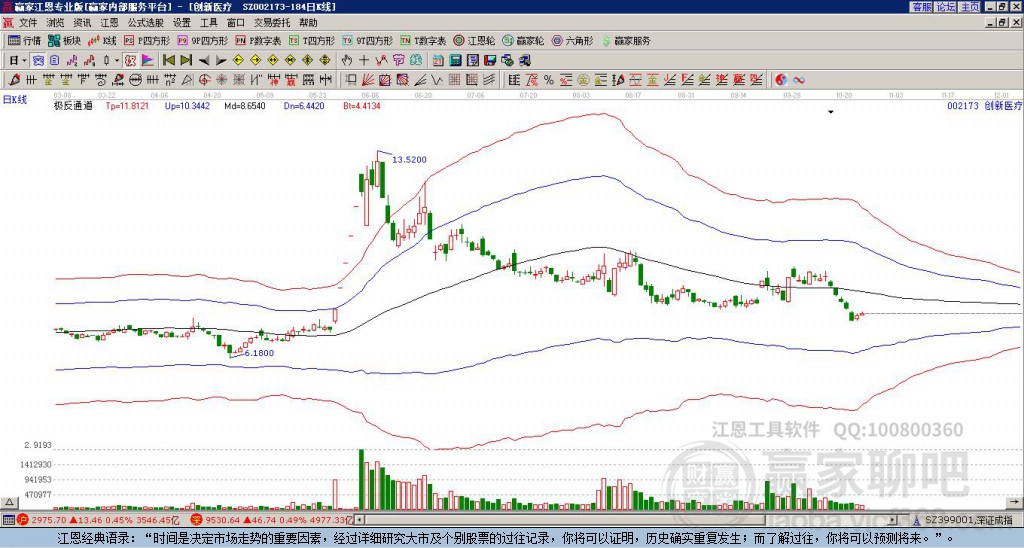Click the 002173 创新医疗 stock label
The height and width of the screenshot is (548, 1024).
(984, 105)
